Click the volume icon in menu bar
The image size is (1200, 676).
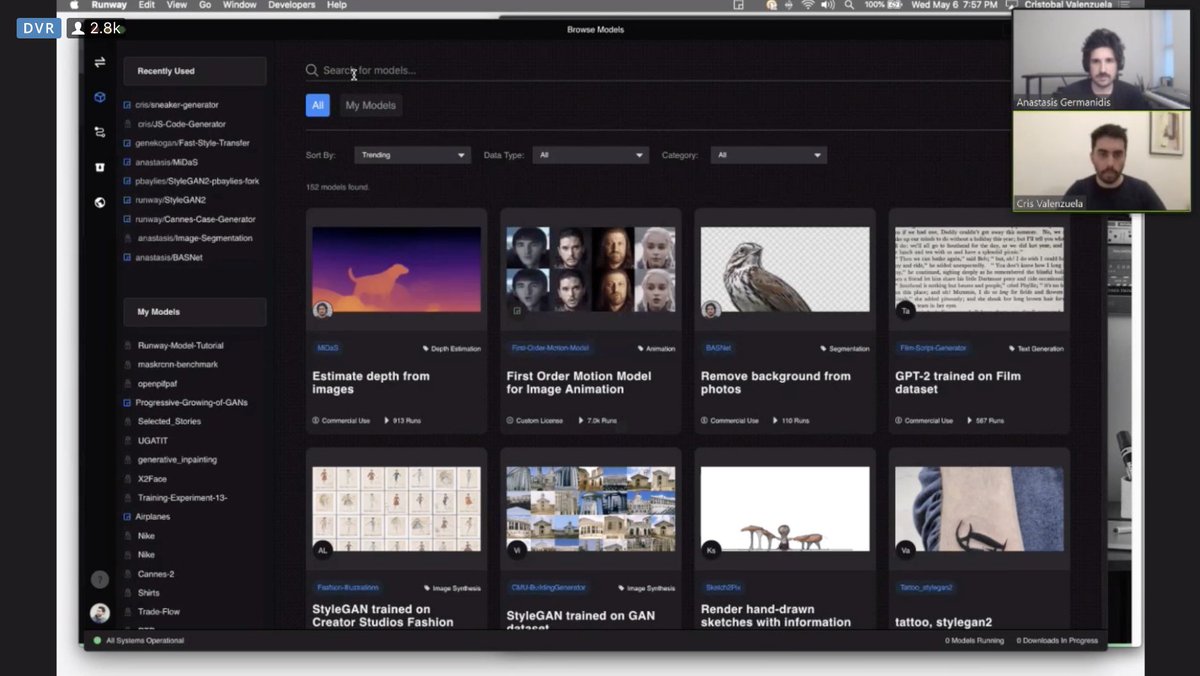[828, 5]
